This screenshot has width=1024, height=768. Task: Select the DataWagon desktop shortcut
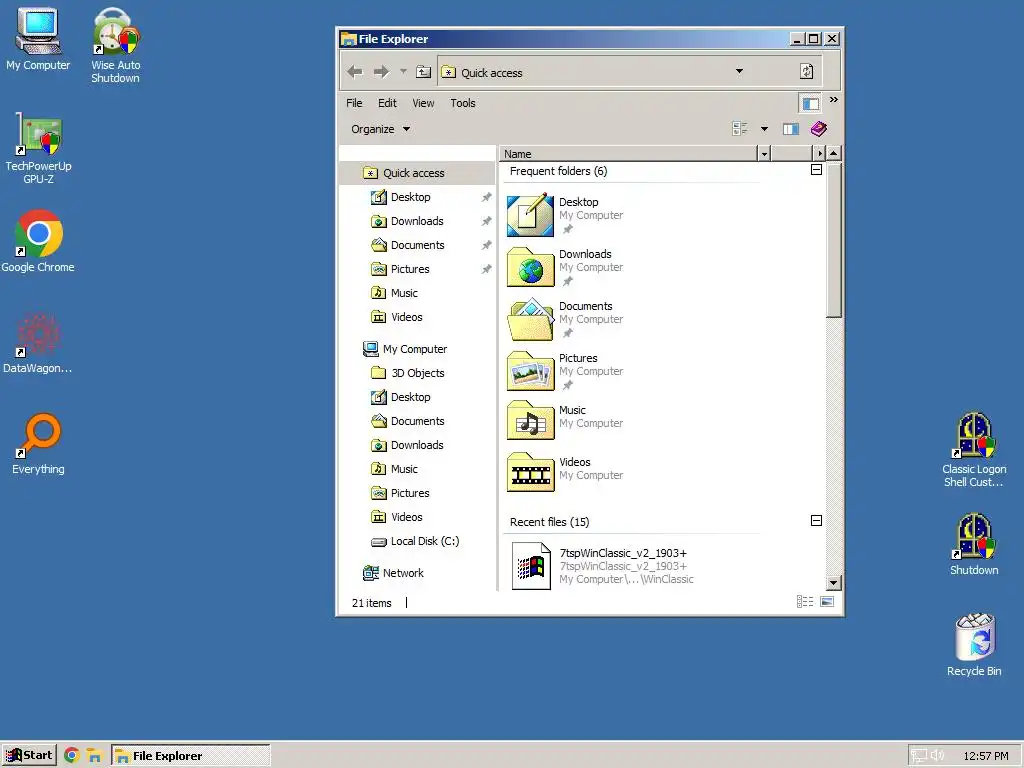click(38, 343)
